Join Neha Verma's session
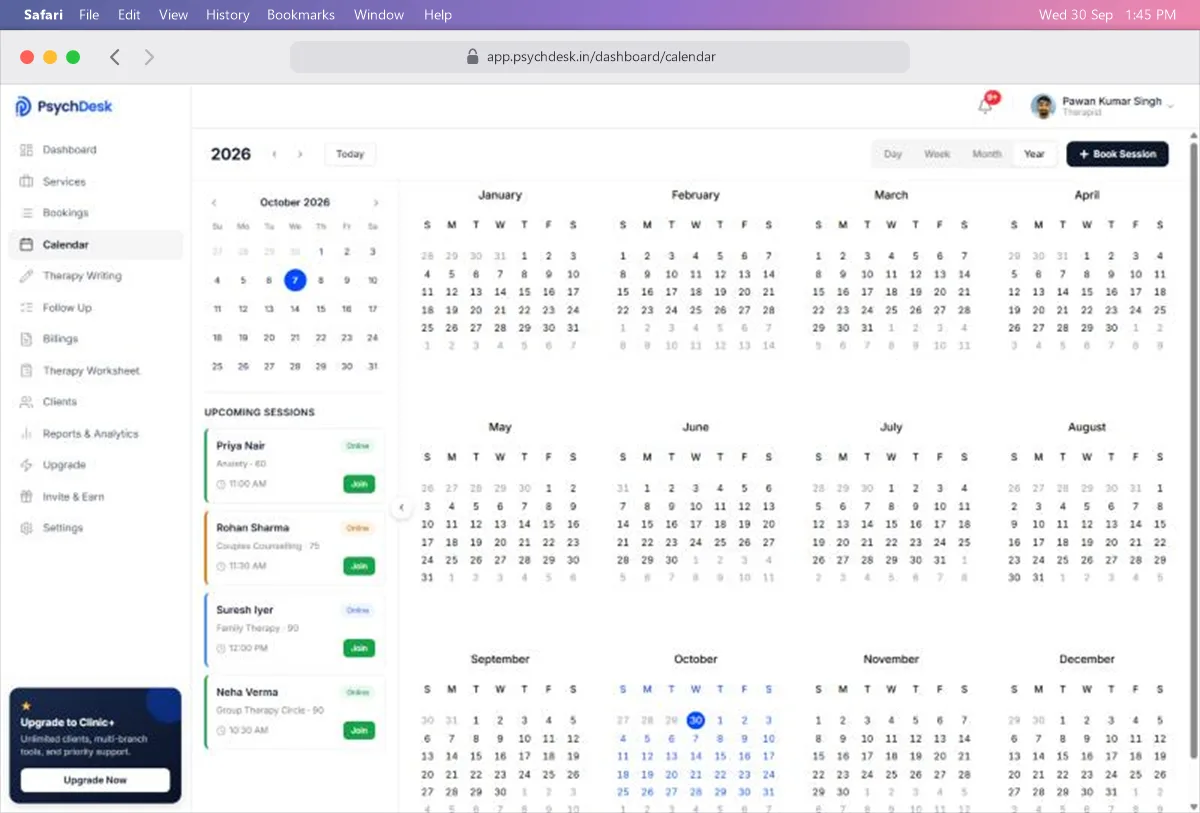Image resolution: width=1200 pixels, height=813 pixels. coord(359,730)
